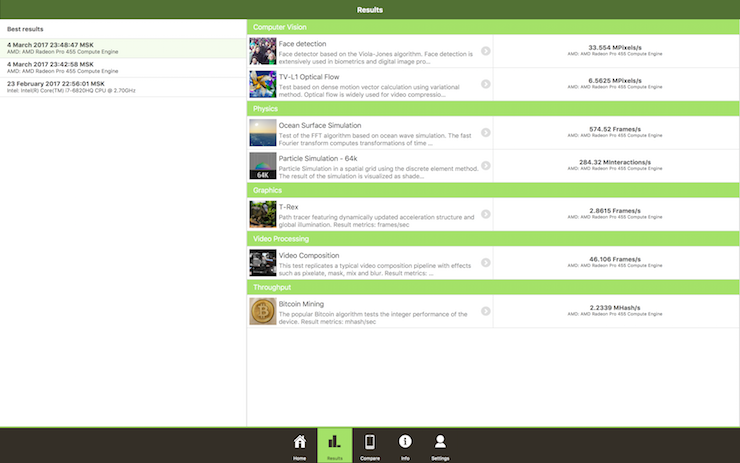Click the Results title at top
The image size is (740, 463).
click(370, 10)
